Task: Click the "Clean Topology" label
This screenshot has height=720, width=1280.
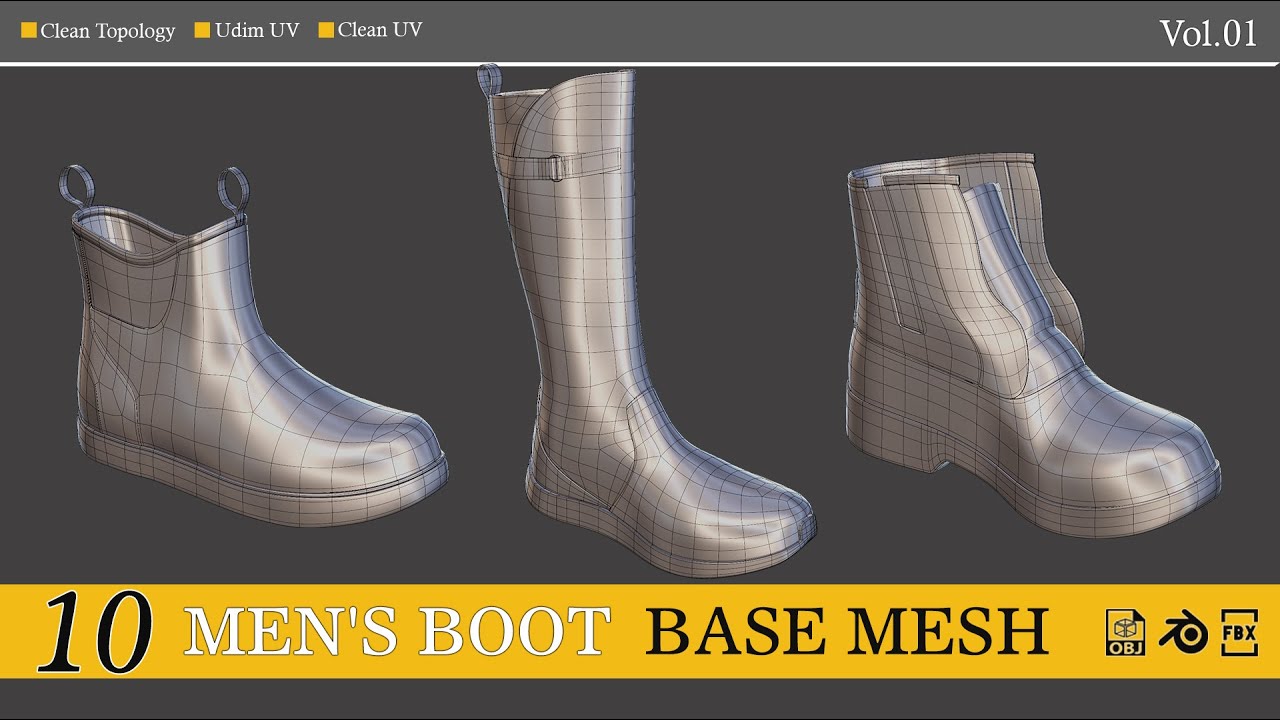Action: click(108, 31)
